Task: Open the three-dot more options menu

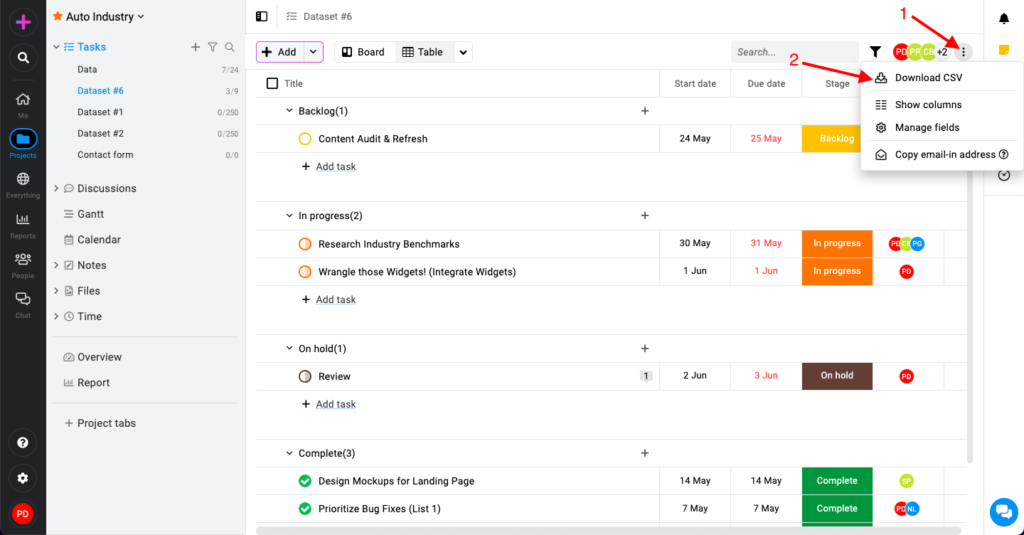Action: coord(963,52)
